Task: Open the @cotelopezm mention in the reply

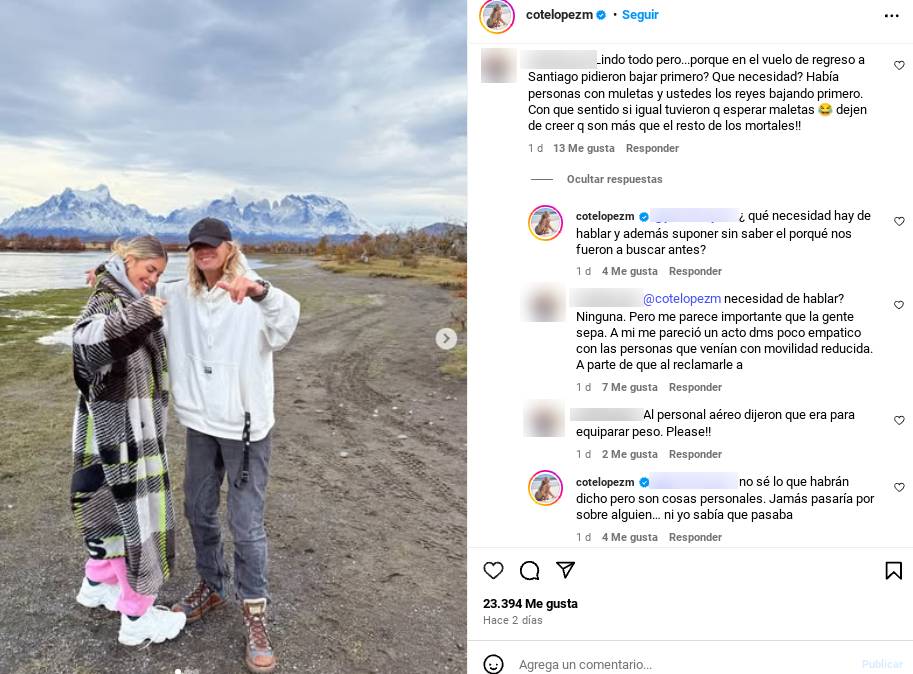Action: (x=682, y=299)
